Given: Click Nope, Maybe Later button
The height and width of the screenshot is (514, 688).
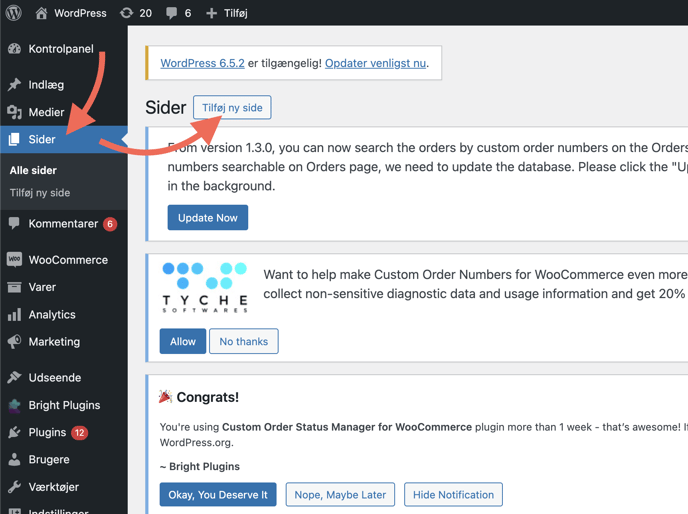Looking at the screenshot, I should coord(340,495).
